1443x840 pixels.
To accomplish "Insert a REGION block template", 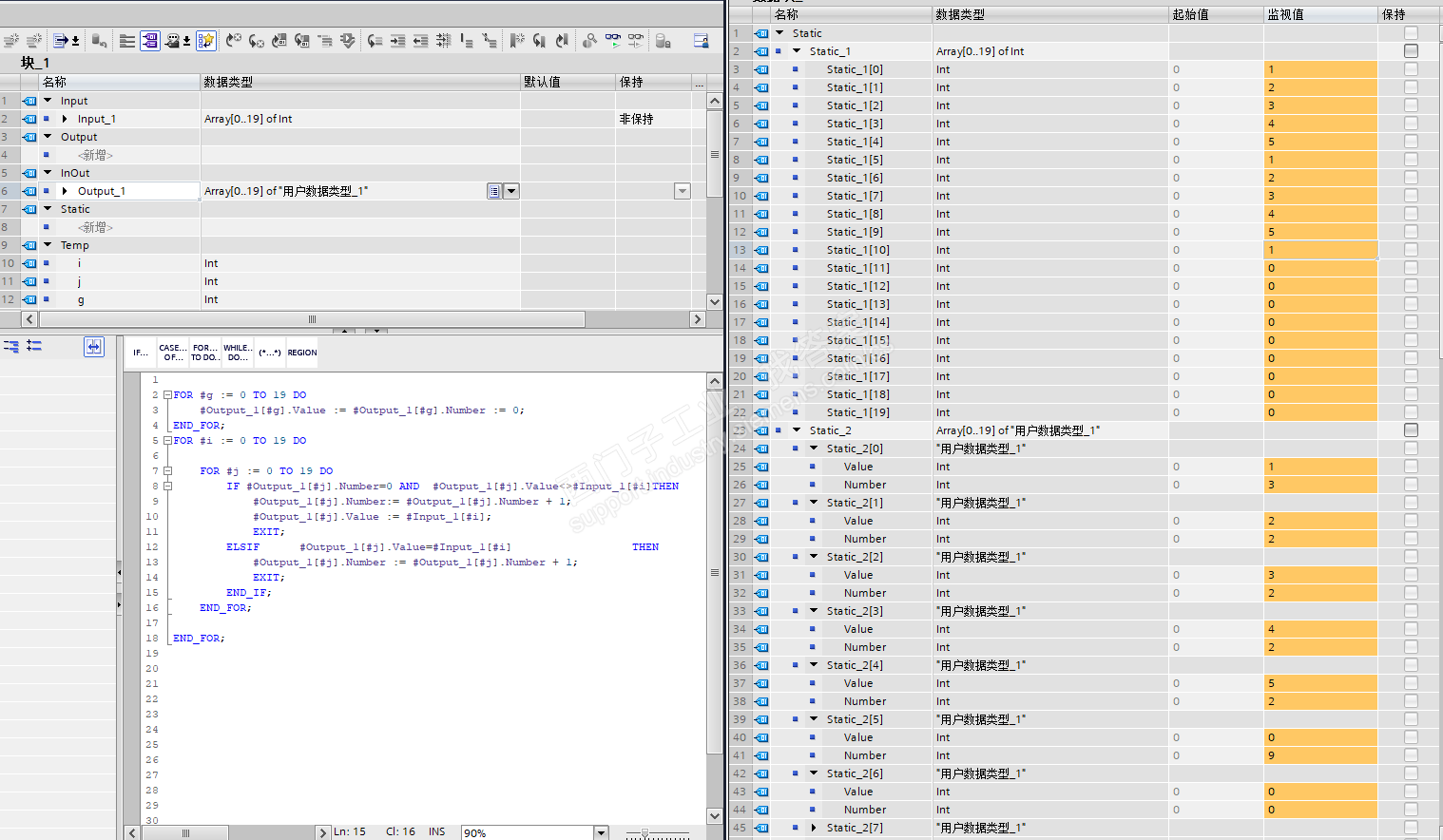I will 302,353.
